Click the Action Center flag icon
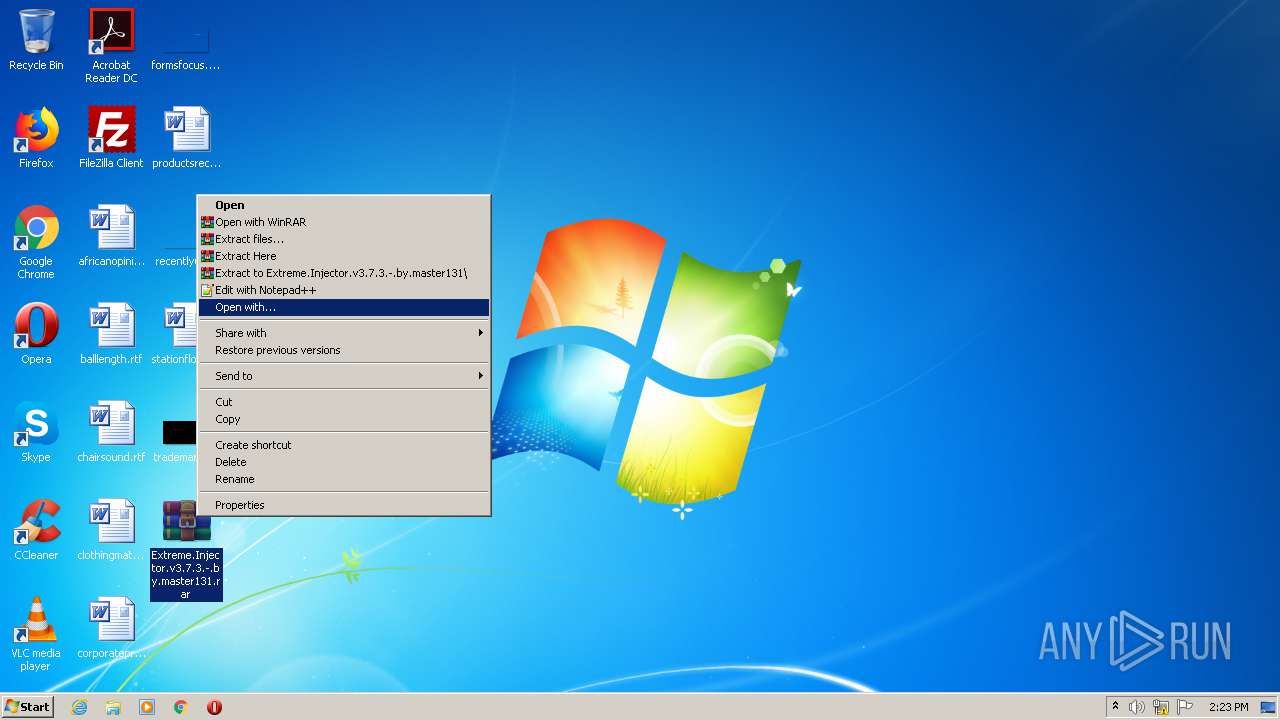 pyautogui.click(x=1185, y=707)
